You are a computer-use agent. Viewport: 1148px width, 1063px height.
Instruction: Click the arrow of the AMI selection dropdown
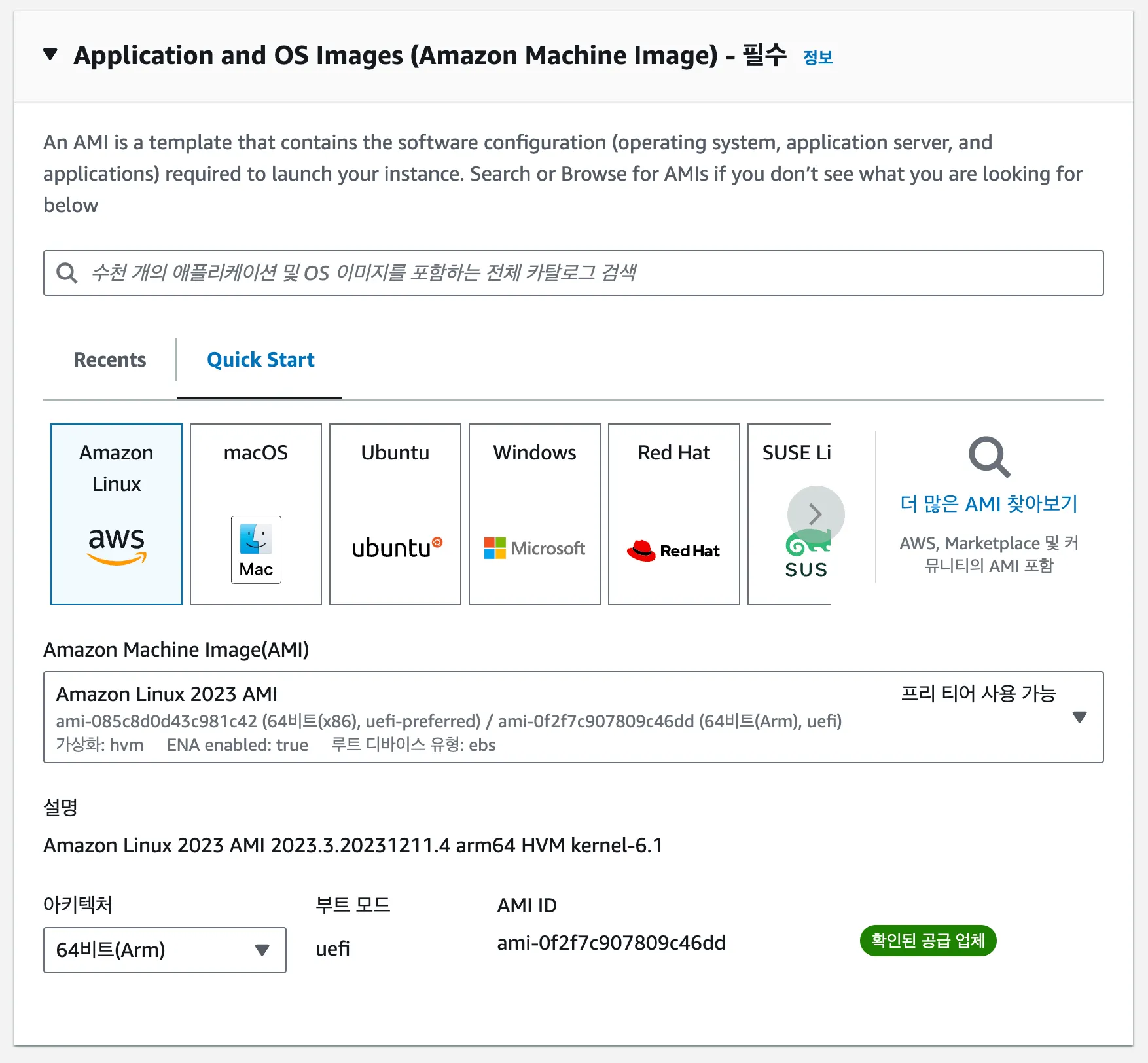pyautogui.click(x=1080, y=717)
